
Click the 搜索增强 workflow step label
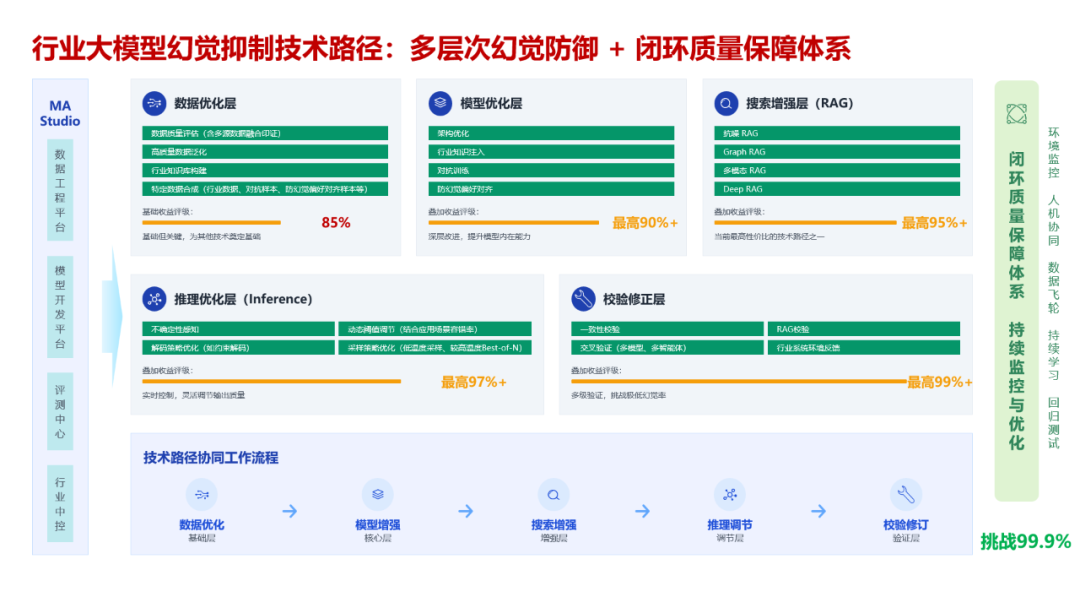click(553, 525)
